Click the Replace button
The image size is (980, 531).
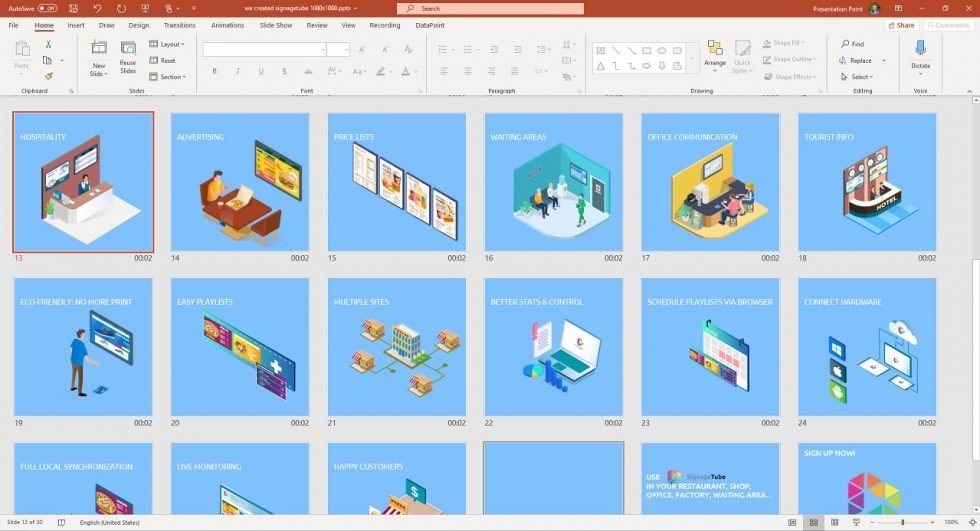point(856,61)
